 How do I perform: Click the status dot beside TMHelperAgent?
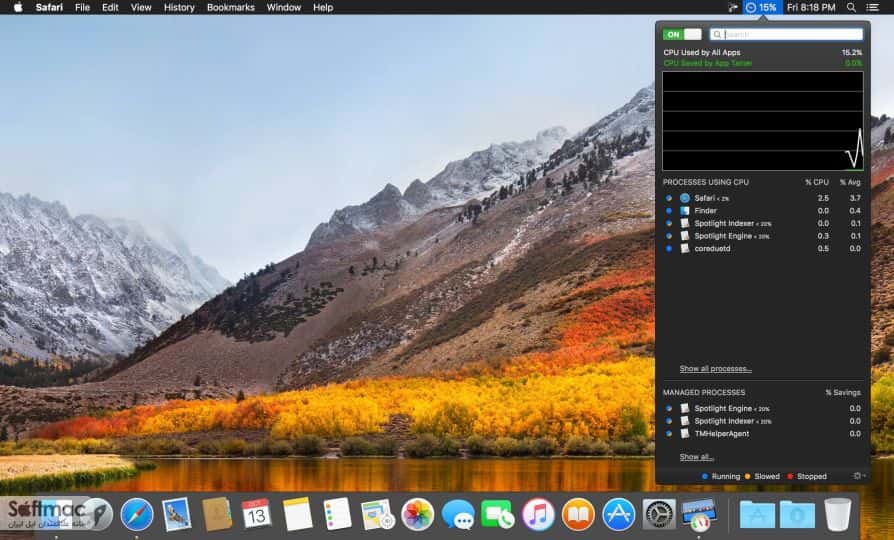669,434
